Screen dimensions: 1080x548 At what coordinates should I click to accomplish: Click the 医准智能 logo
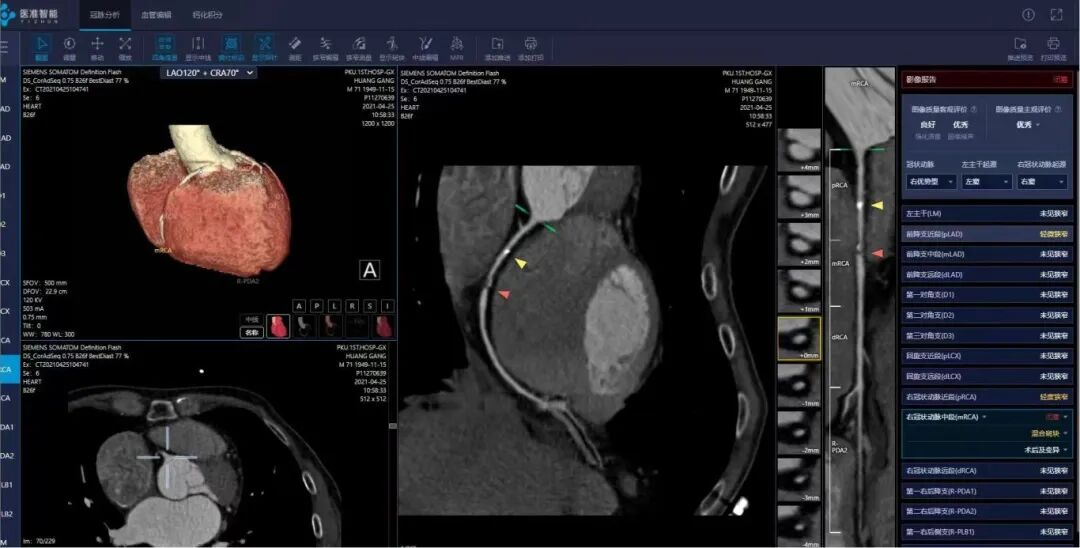pyautogui.click(x=30, y=14)
